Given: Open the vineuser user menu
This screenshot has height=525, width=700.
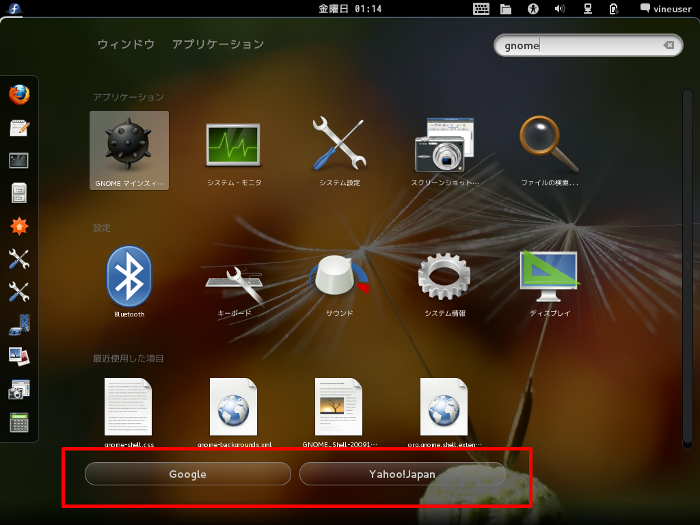Looking at the screenshot, I should click(x=665, y=8).
